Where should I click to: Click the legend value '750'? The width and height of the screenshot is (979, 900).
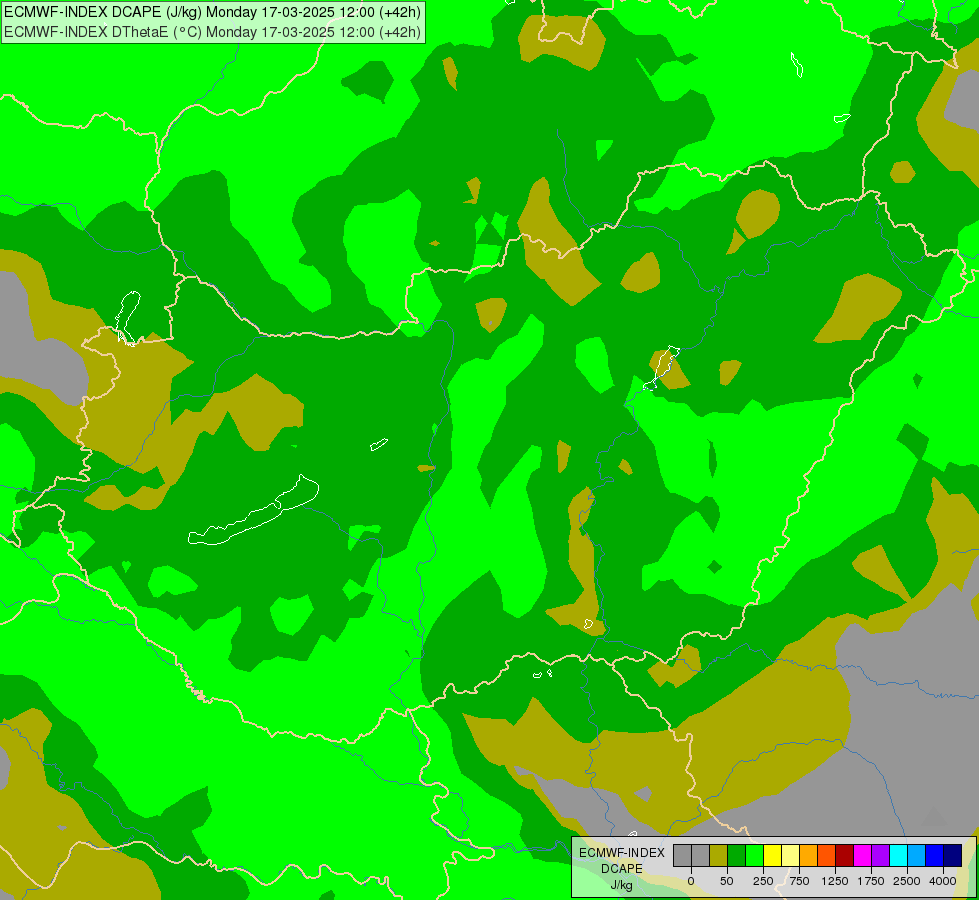[799, 881]
